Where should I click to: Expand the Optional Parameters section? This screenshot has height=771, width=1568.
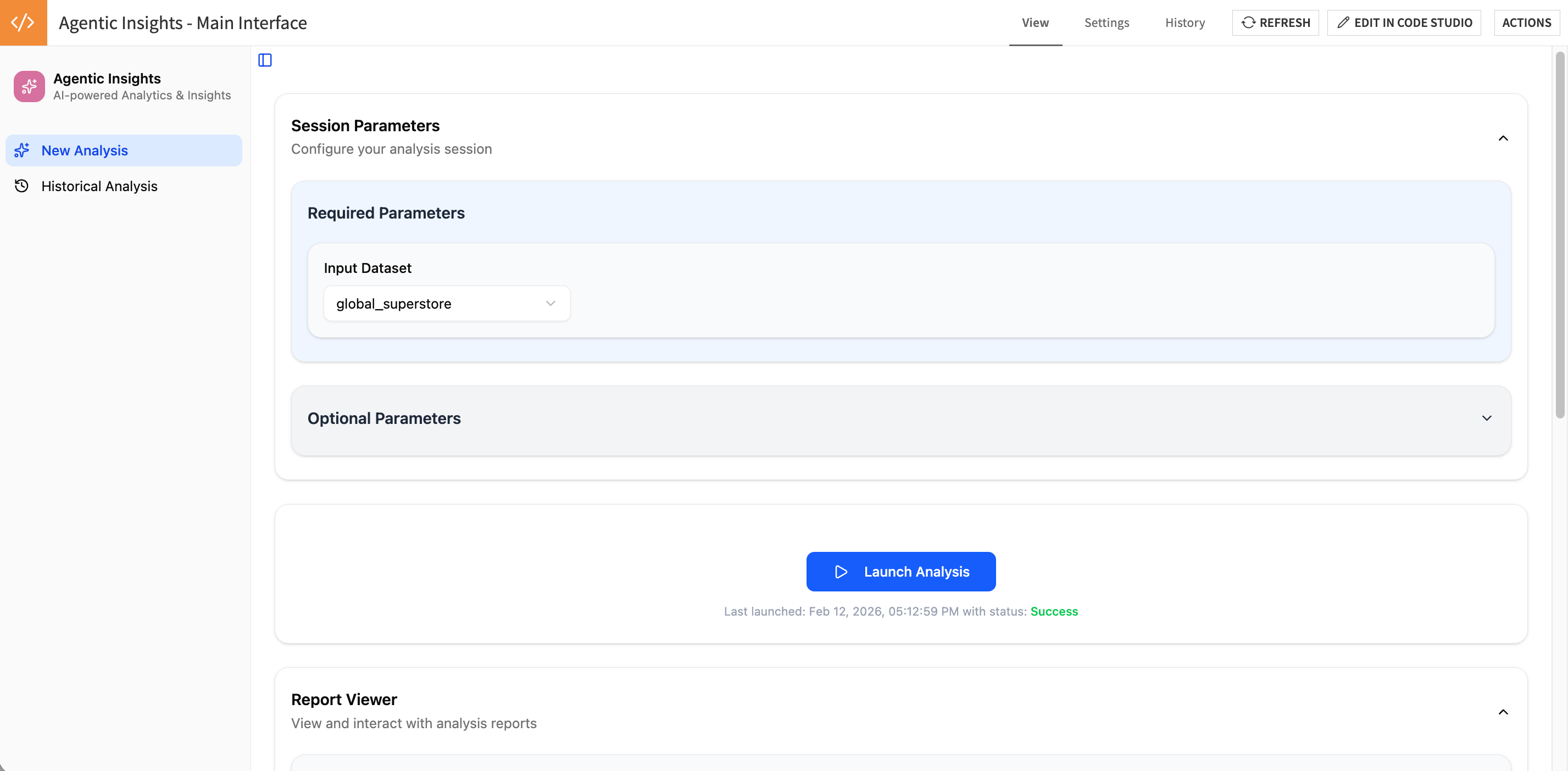click(x=1487, y=418)
